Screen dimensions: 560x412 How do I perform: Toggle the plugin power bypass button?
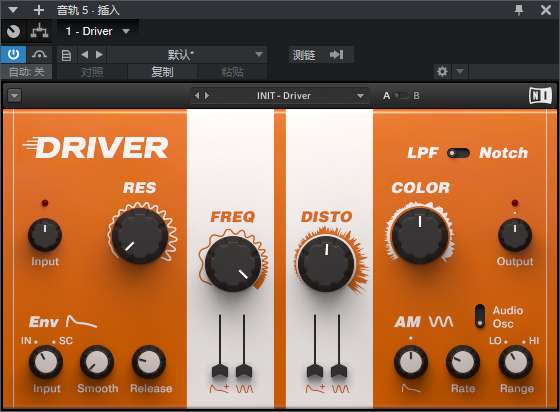13,54
